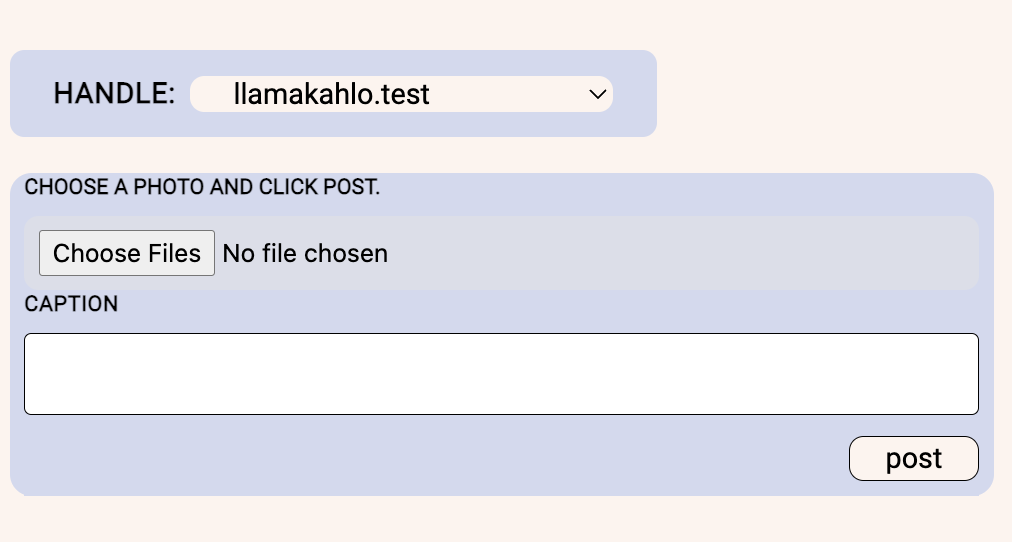The width and height of the screenshot is (1012, 542).
Task: Click 'CHOOSE A PHOTO AND CLICK POST.' instruction
Action: click(x=202, y=187)
